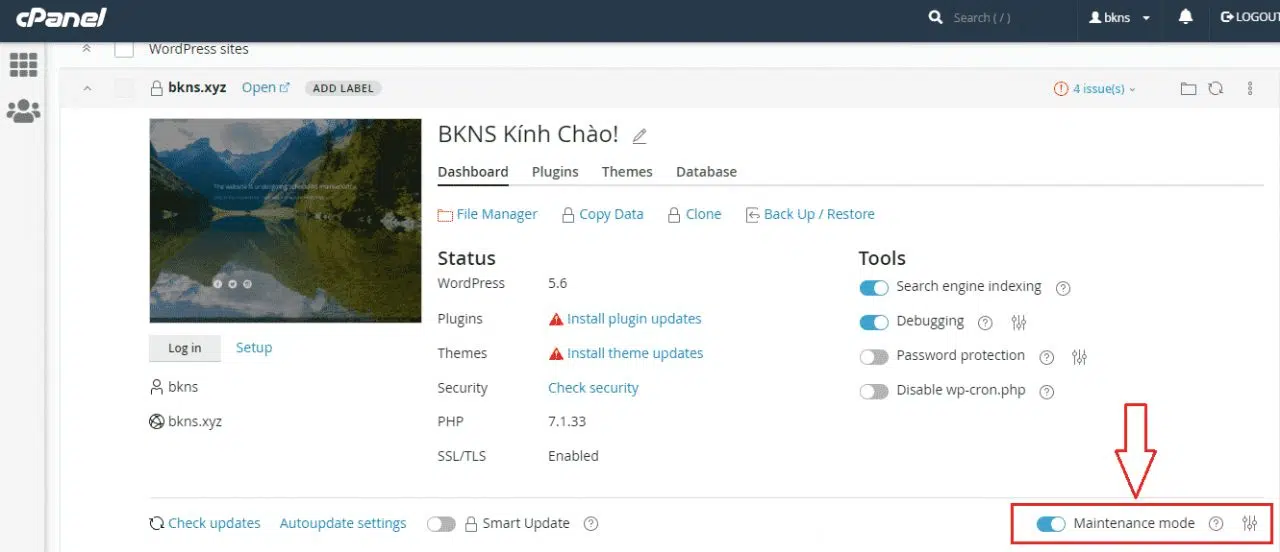Collapse the bkns.xyz site panel

(87, 89)
